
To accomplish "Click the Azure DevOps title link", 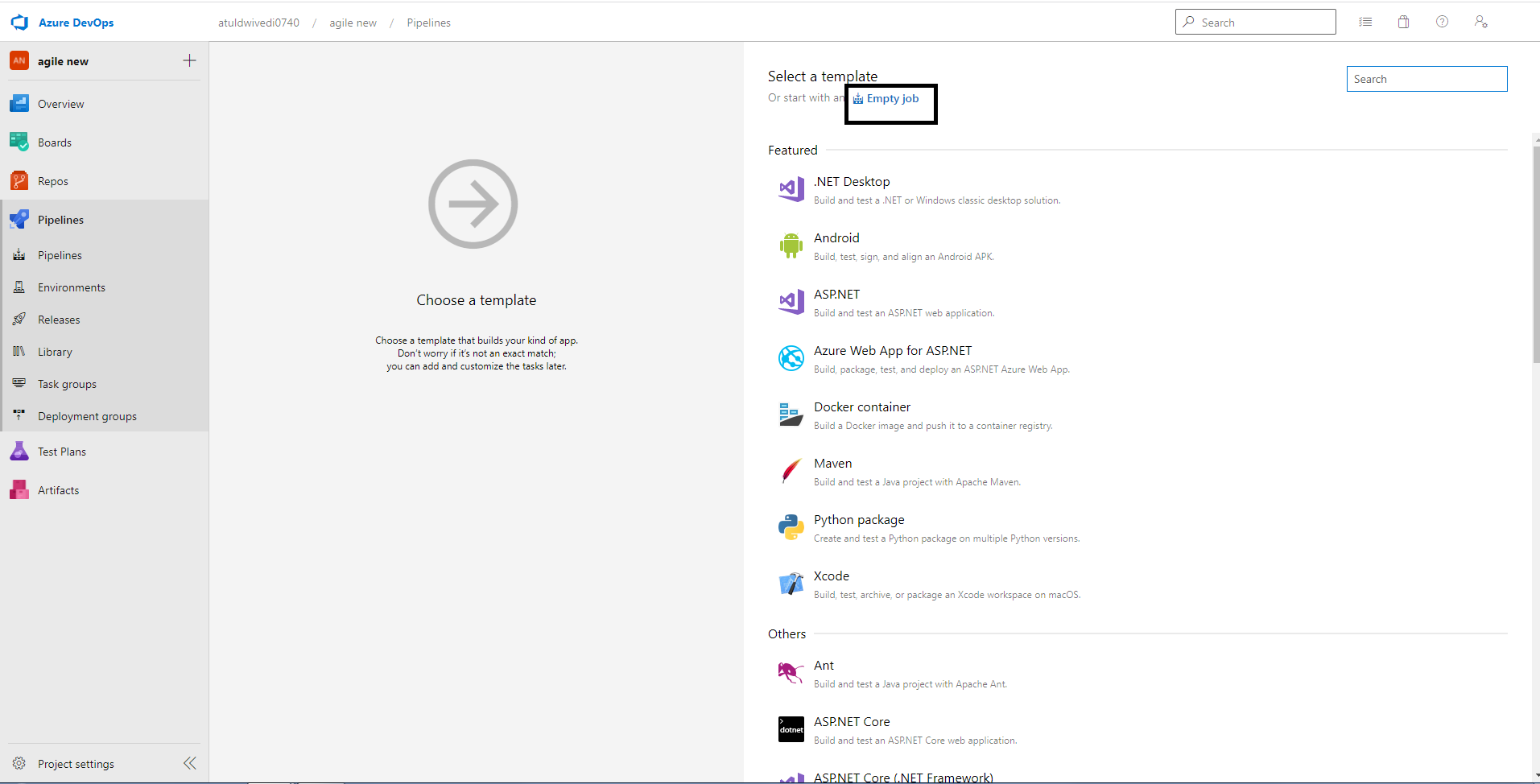I will (76, 23).
